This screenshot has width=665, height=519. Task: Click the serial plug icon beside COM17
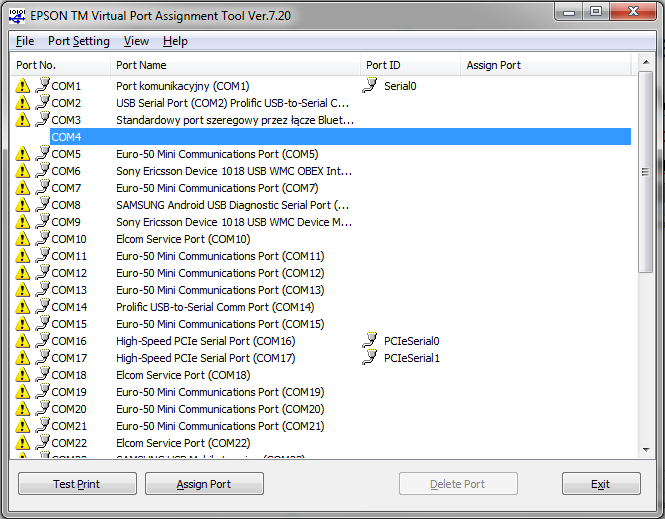[x=42, y=357]
